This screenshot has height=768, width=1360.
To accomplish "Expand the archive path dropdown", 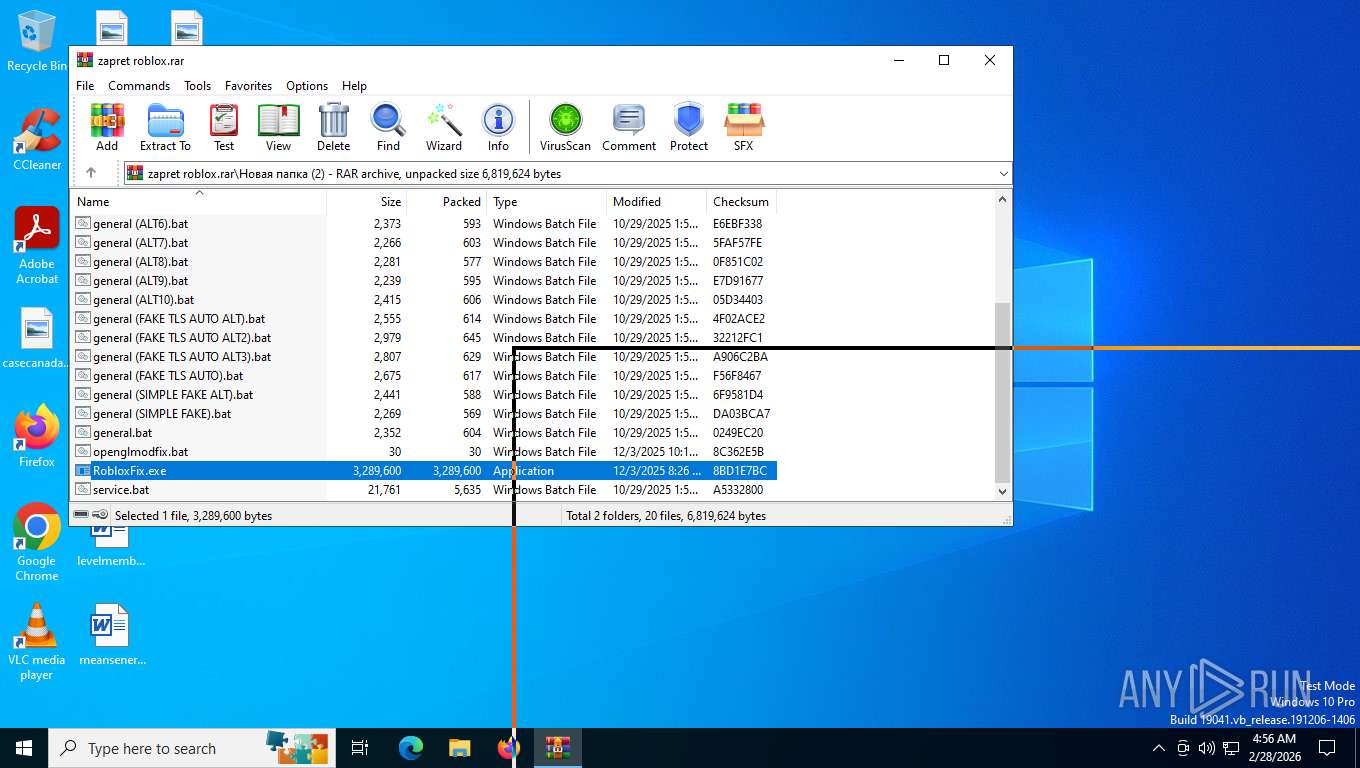I will [x=1003, y=173].
